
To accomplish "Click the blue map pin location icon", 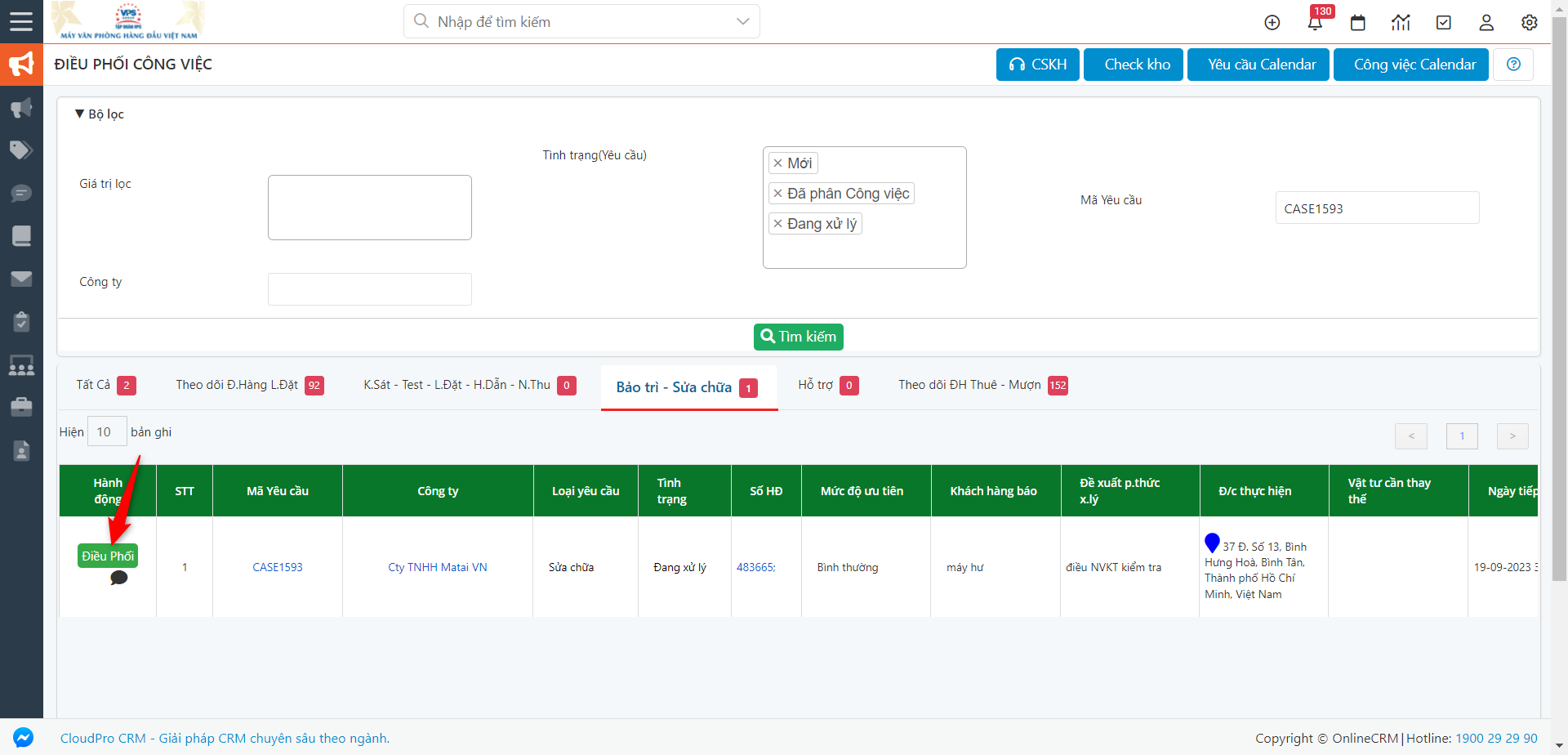I will pos(1212,543).
